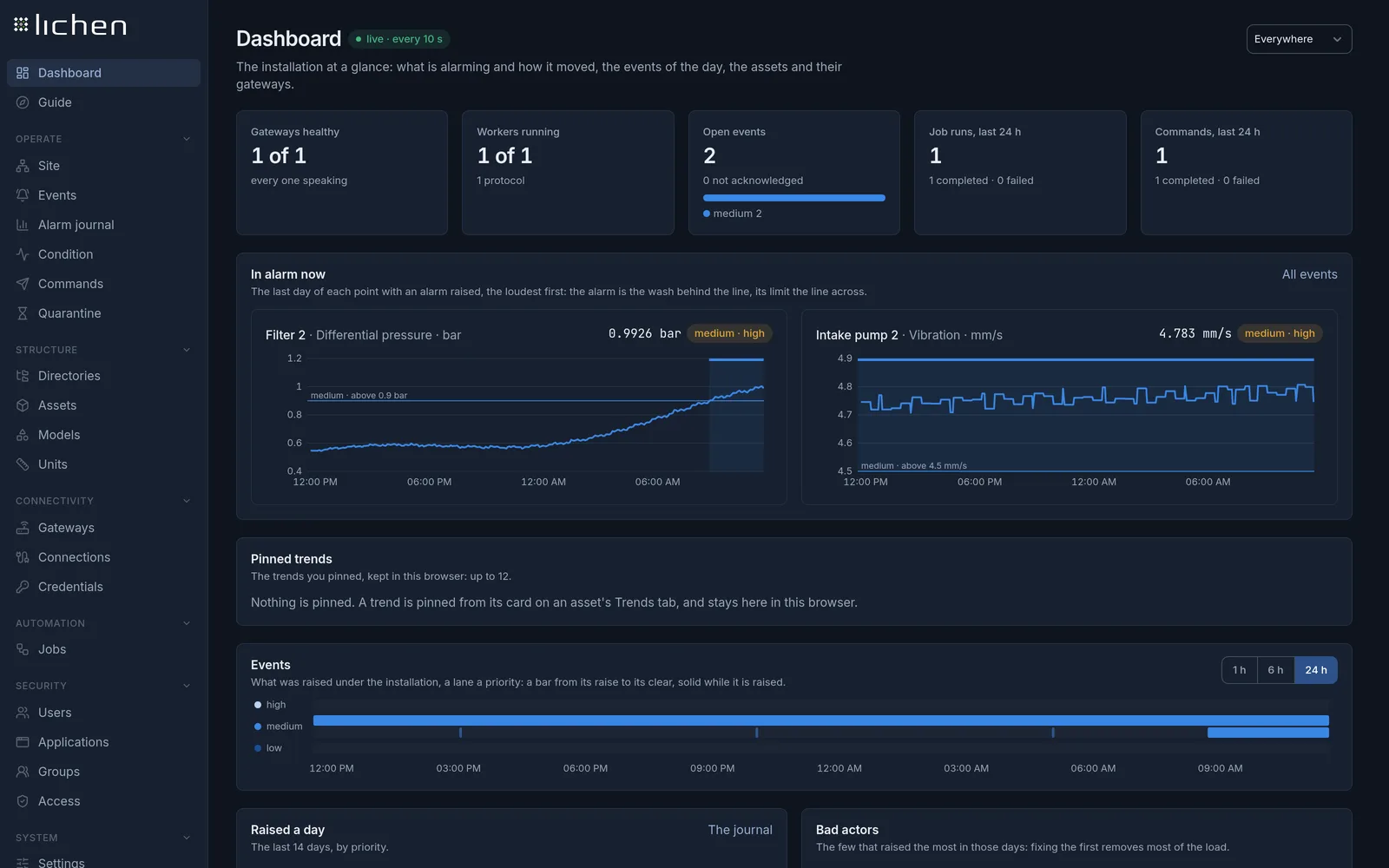The image size is (1389, 868).
Task: Click the Dashboard icon in sidebar
Action: (23, 73)
